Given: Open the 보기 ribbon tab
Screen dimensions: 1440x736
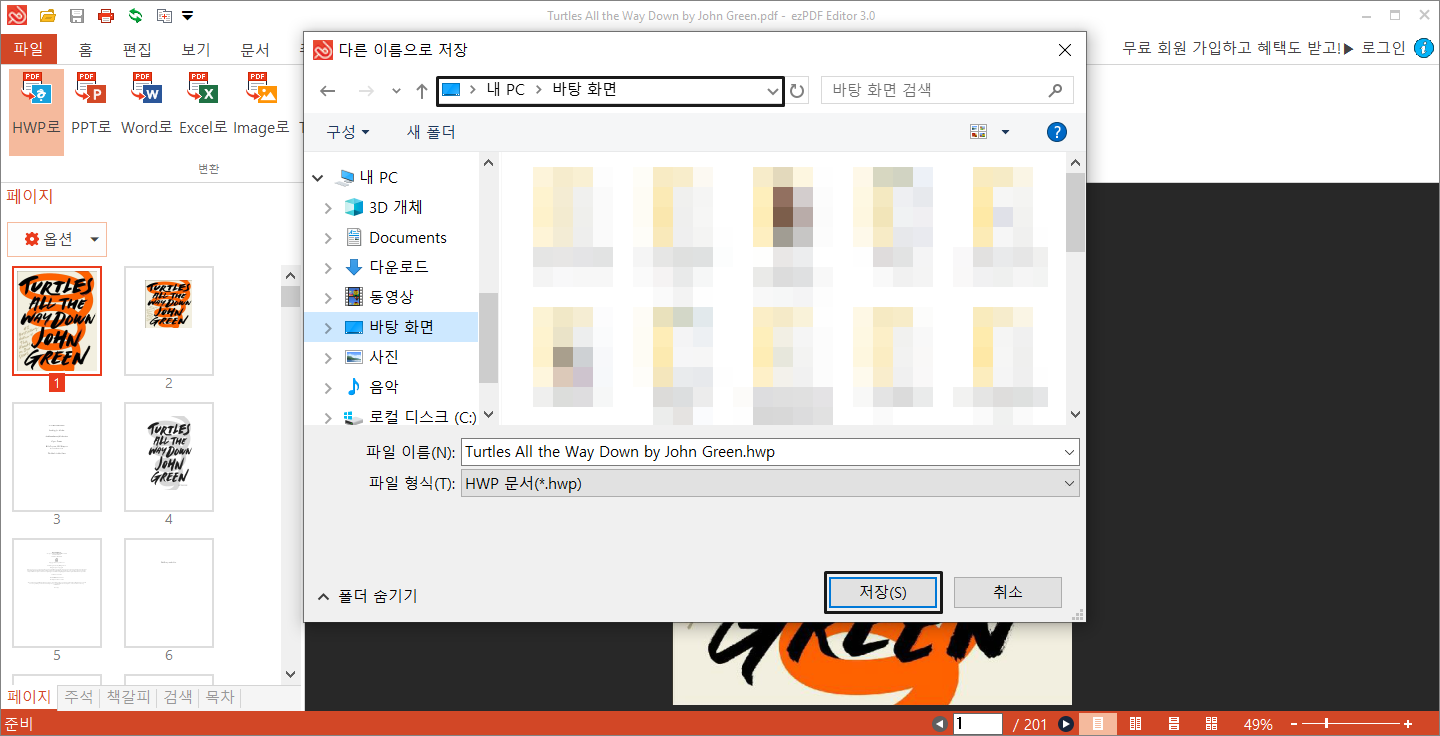Looking at the screenshot, I should coord(196,49).
